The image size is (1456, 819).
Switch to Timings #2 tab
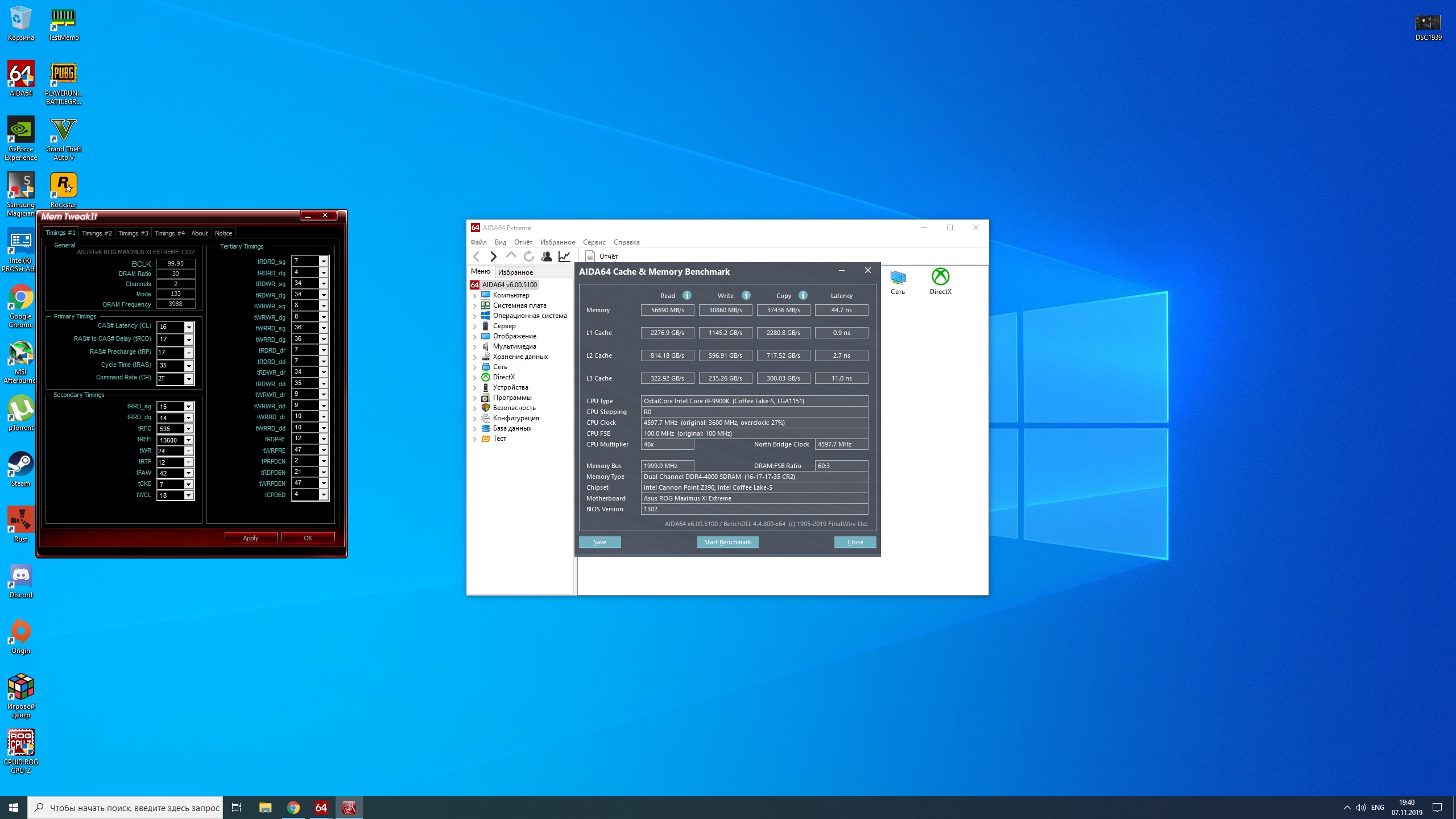tap(97, 233)
